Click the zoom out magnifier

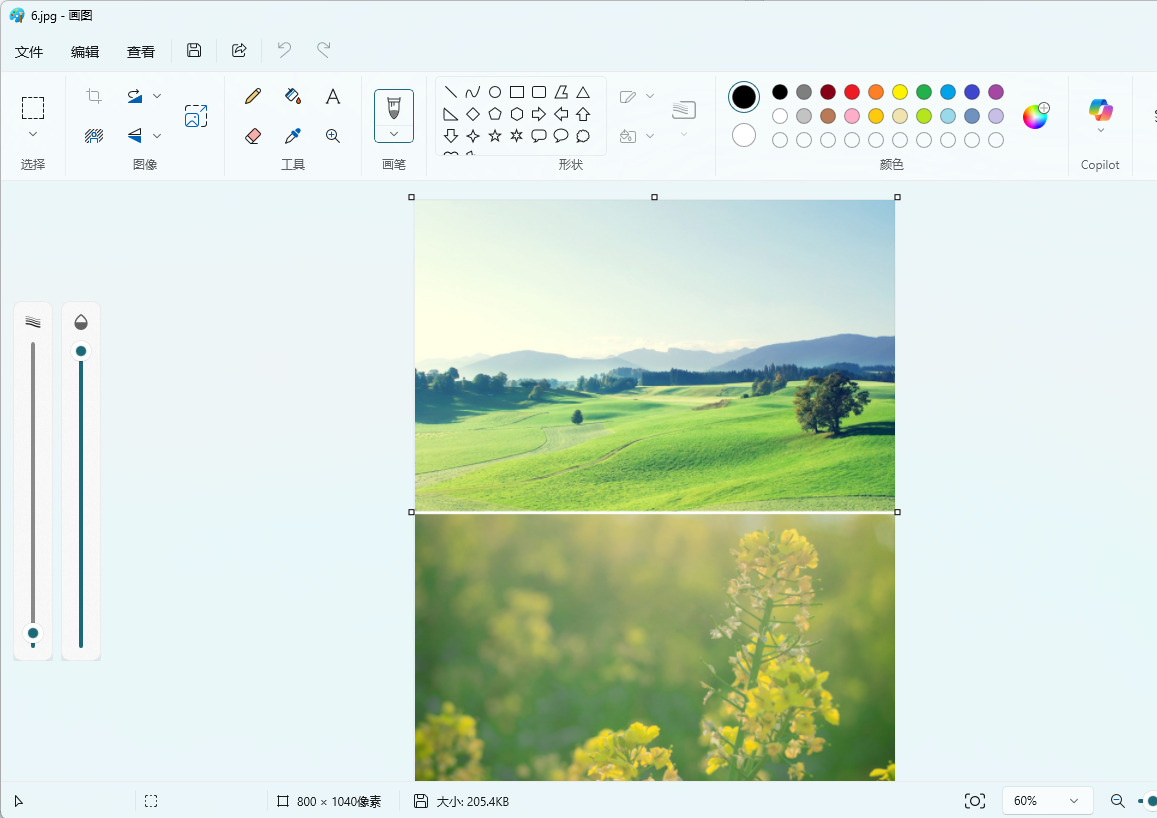(1118, 801)
